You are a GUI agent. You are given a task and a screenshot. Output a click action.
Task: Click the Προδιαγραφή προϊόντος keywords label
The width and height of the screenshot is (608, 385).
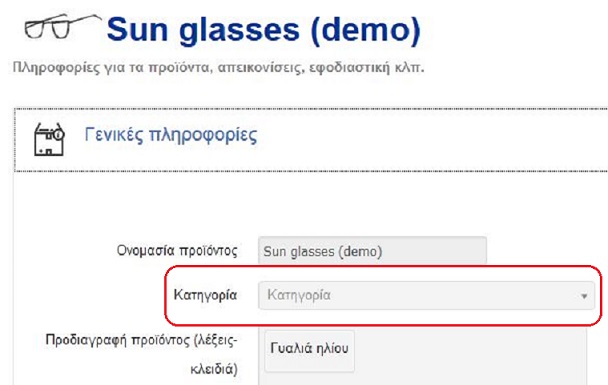pos(142,354)
